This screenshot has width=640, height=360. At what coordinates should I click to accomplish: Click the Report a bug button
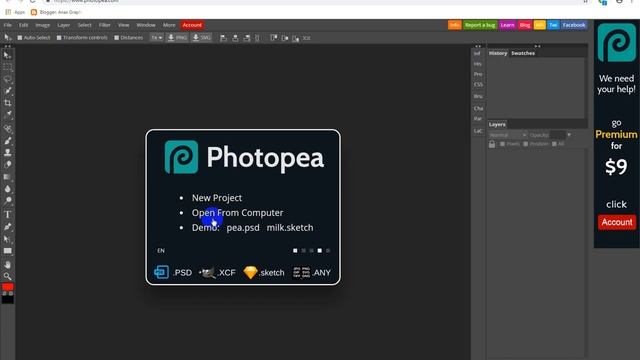[480, 25]
